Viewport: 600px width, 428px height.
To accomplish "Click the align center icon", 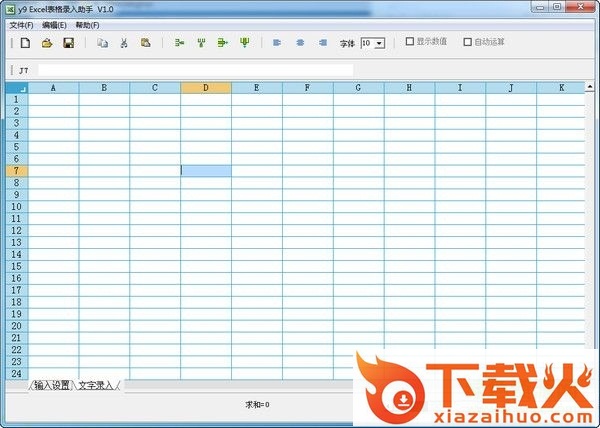I will 299,43.
